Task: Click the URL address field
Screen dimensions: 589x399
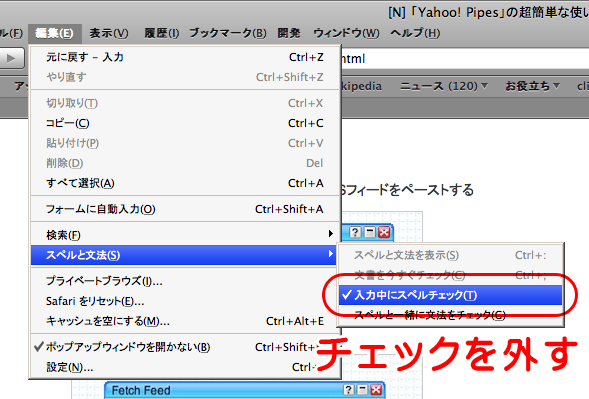Action: coord(465,59)
